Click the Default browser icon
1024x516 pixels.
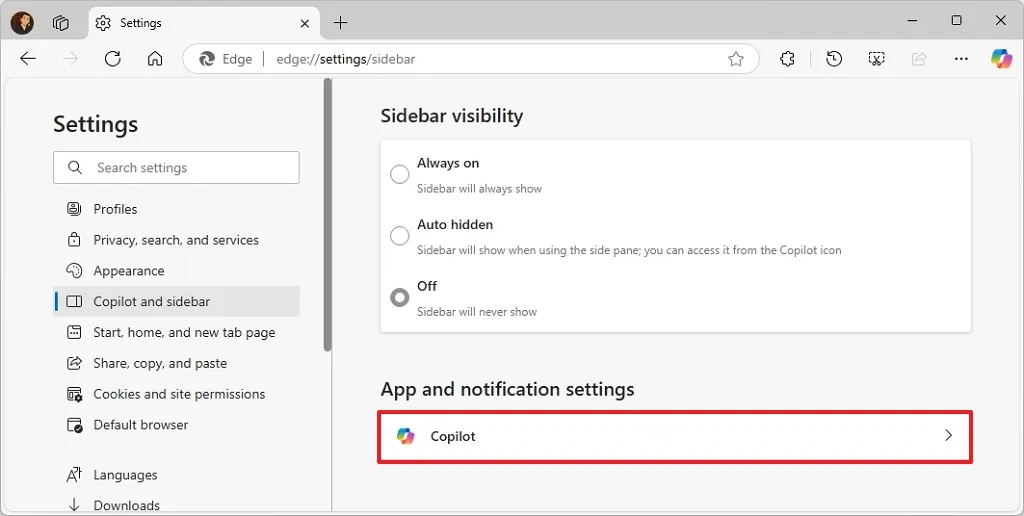[74, 425]
